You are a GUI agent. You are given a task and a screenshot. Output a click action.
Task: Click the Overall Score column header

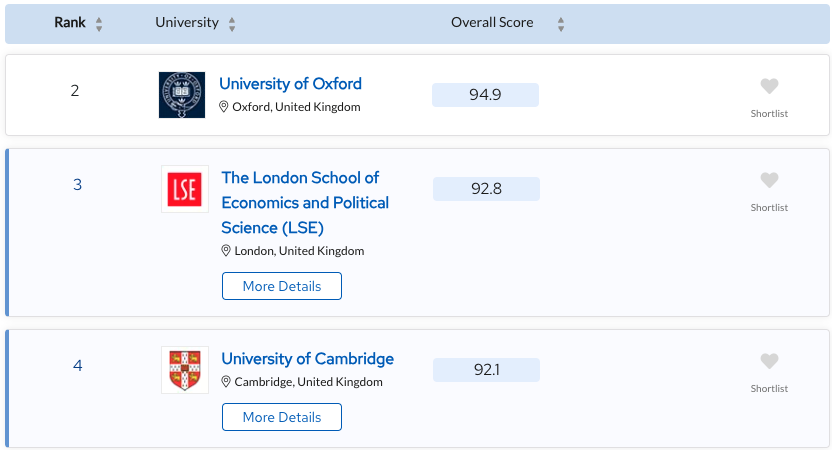[492, 22]
